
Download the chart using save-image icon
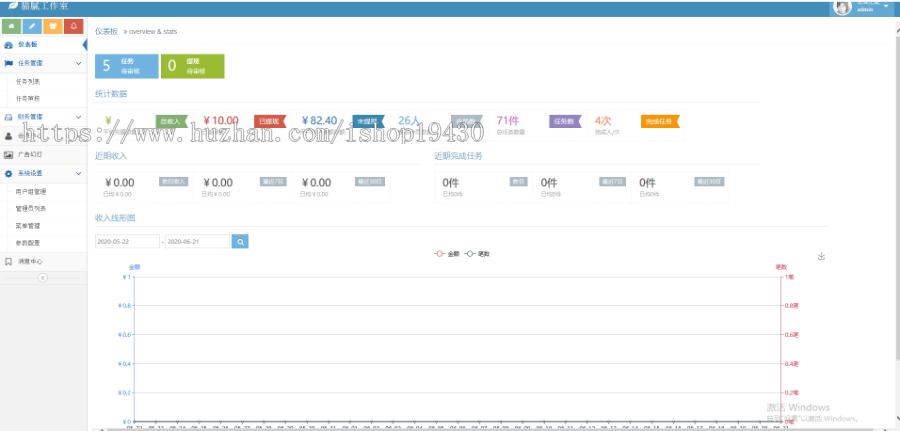pos(821,256)
